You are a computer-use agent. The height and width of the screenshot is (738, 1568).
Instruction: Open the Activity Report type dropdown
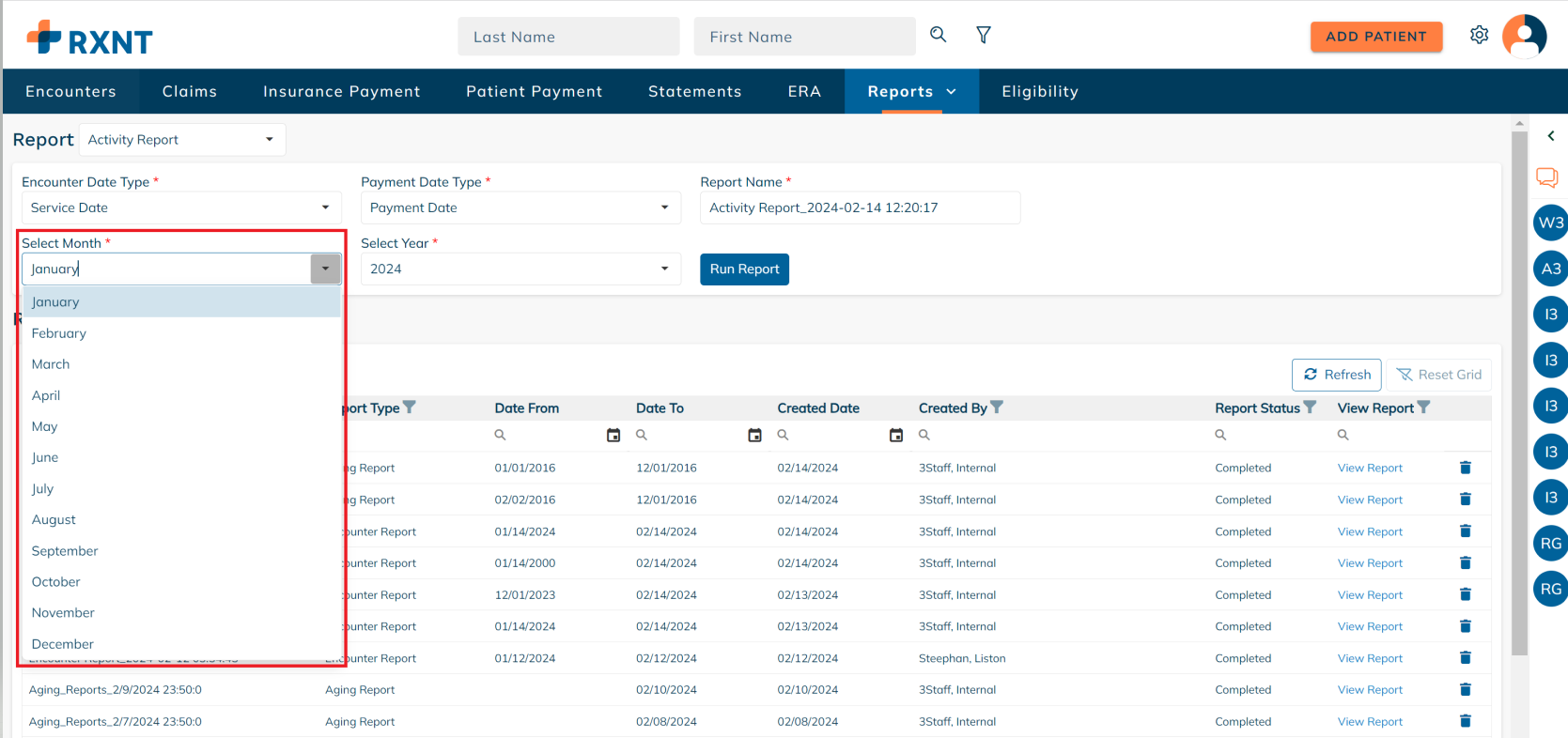tap(269, 140)
